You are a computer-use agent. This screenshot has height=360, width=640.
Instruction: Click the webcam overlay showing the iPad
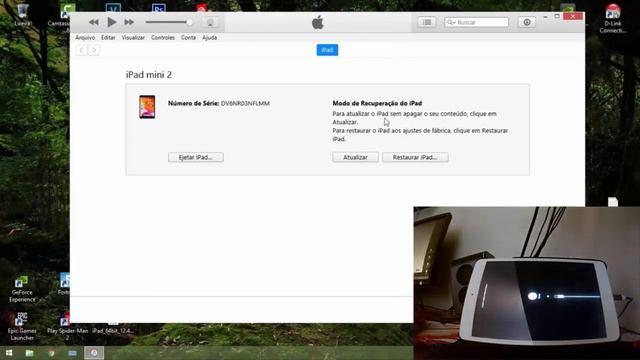click(x=527, y=283)
